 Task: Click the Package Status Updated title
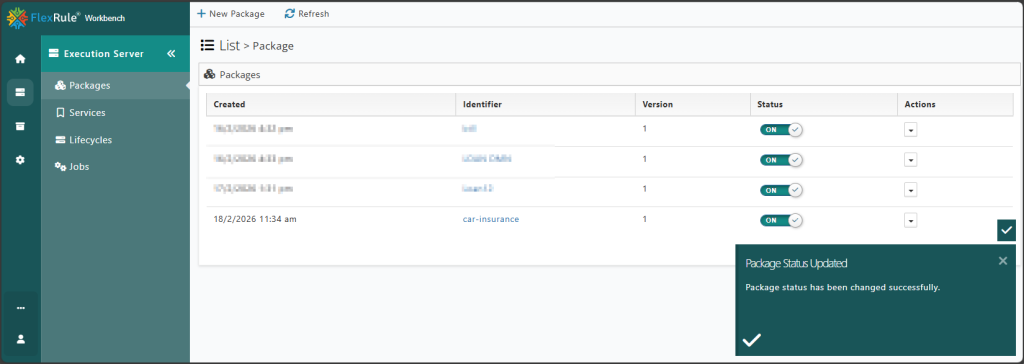coord(796,263)
